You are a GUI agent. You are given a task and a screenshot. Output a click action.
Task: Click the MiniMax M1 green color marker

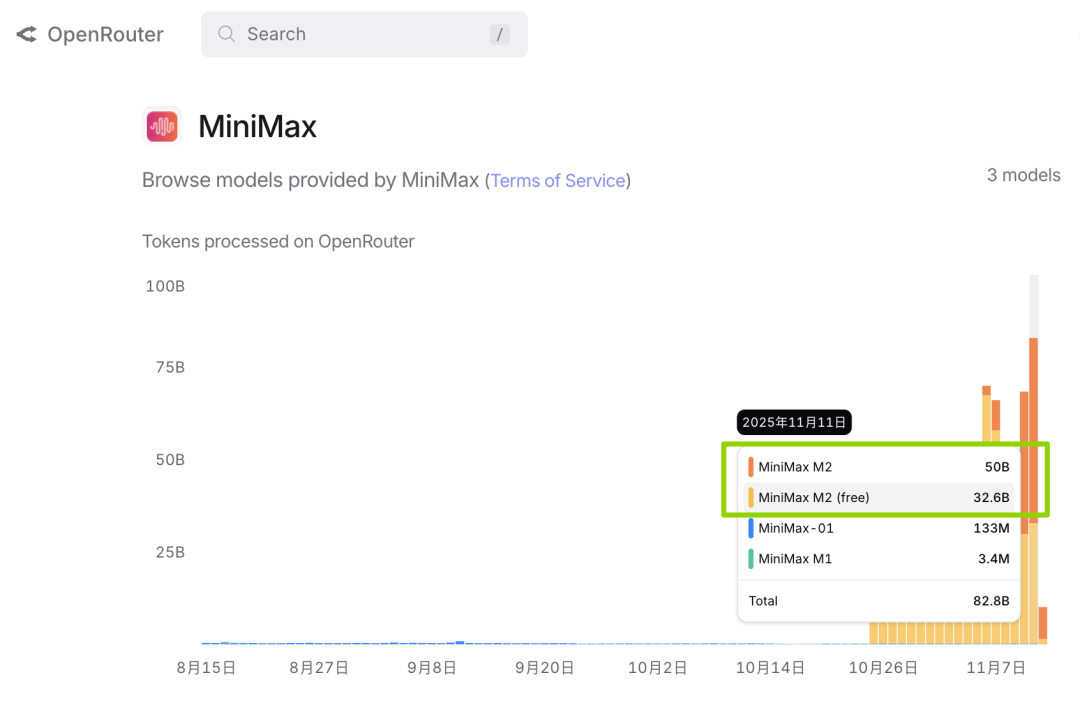click(751, 559)
